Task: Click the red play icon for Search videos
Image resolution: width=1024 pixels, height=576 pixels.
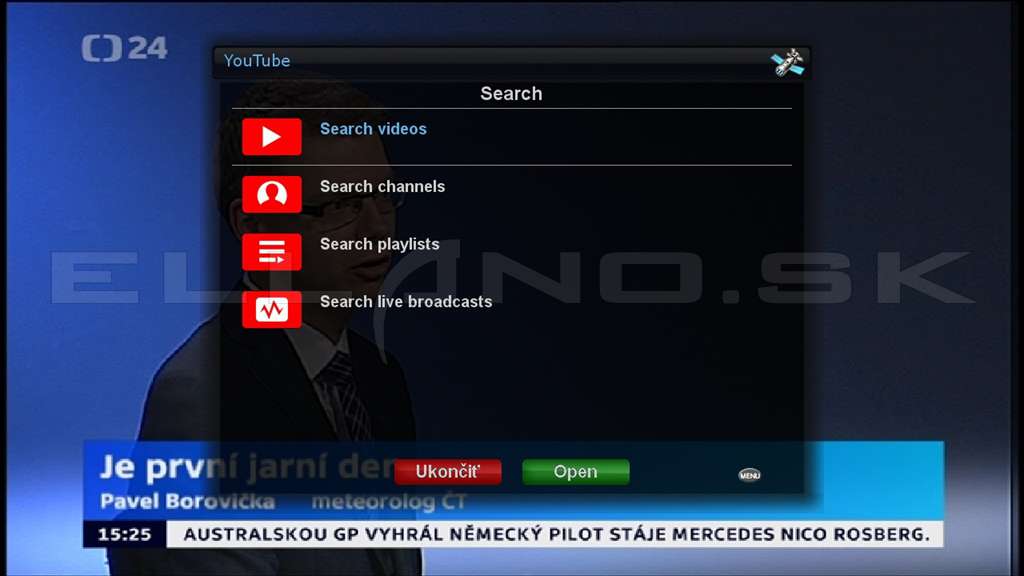Action: [272, 136]
